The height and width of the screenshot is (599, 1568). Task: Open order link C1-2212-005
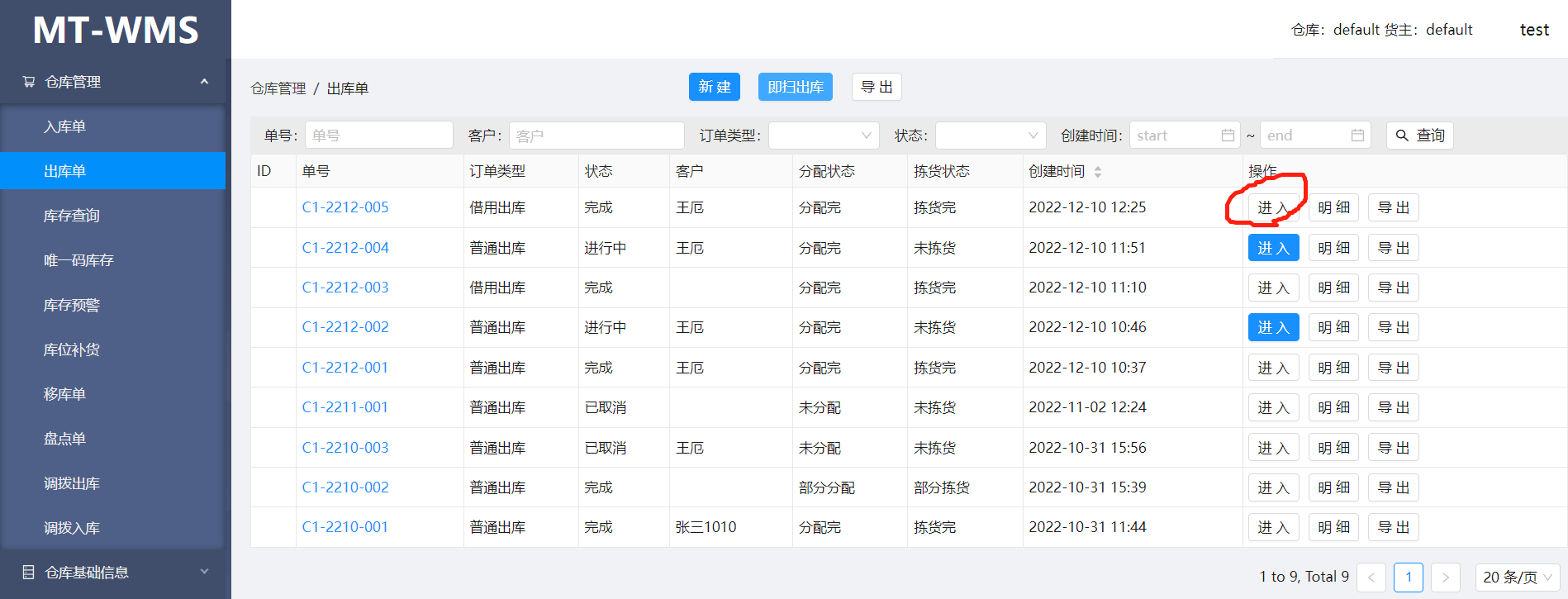coord(345,207)
